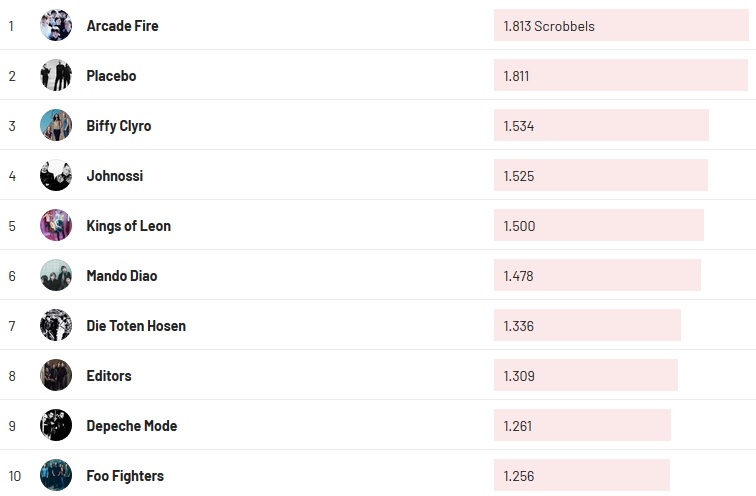Click the Editors artist name
The width and height of the screenshot is (756, 496).
[x=109, y=376]
